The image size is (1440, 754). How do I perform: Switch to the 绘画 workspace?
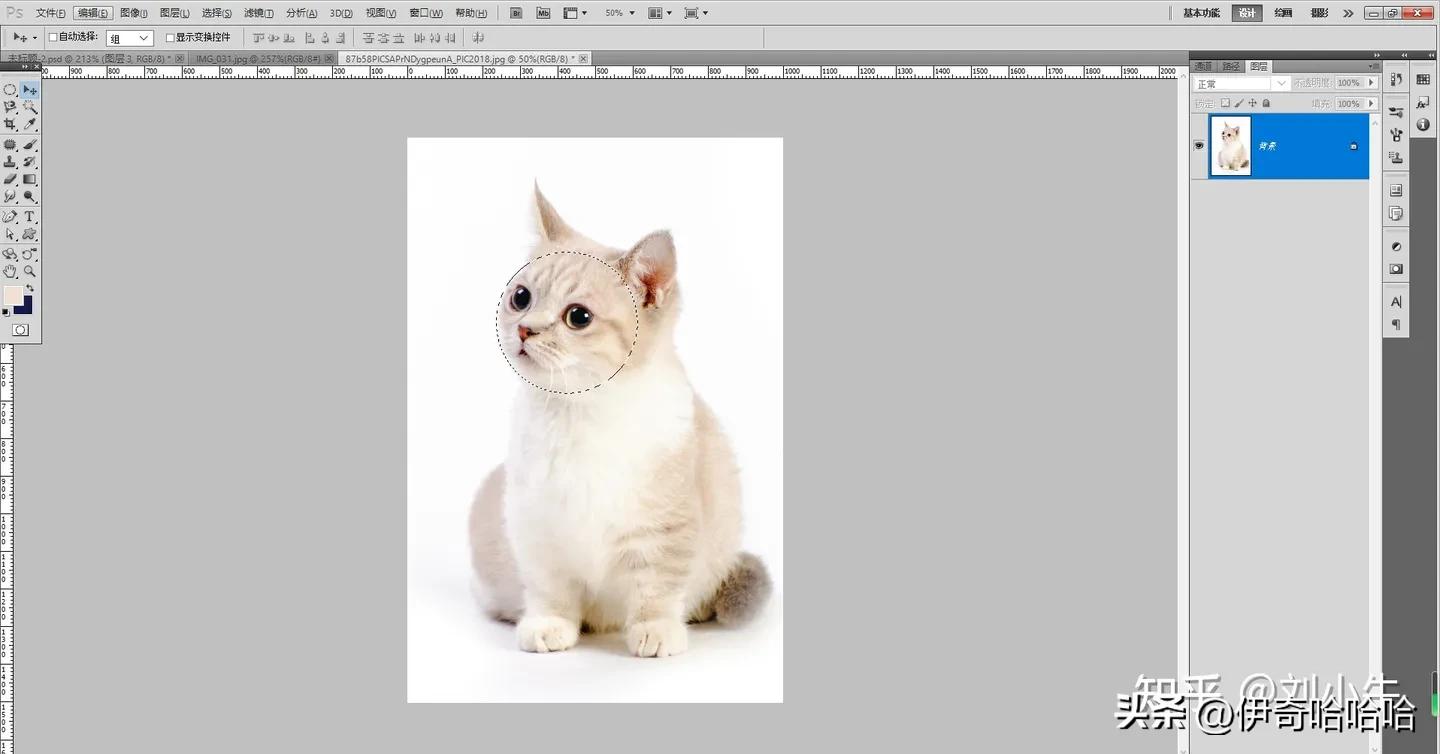[1284, 13]
